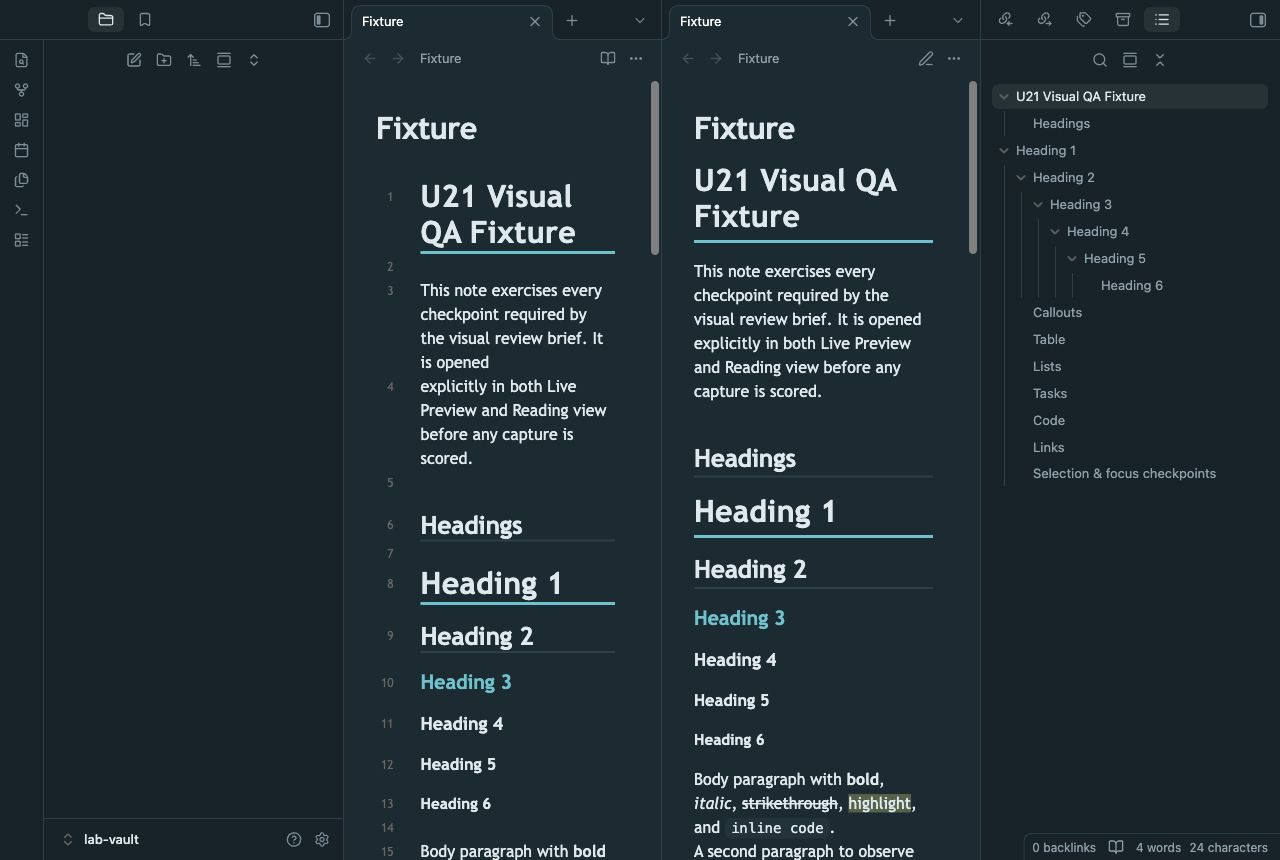
Task: Close the right pane Fixture tab
Action: click(853, 21)
